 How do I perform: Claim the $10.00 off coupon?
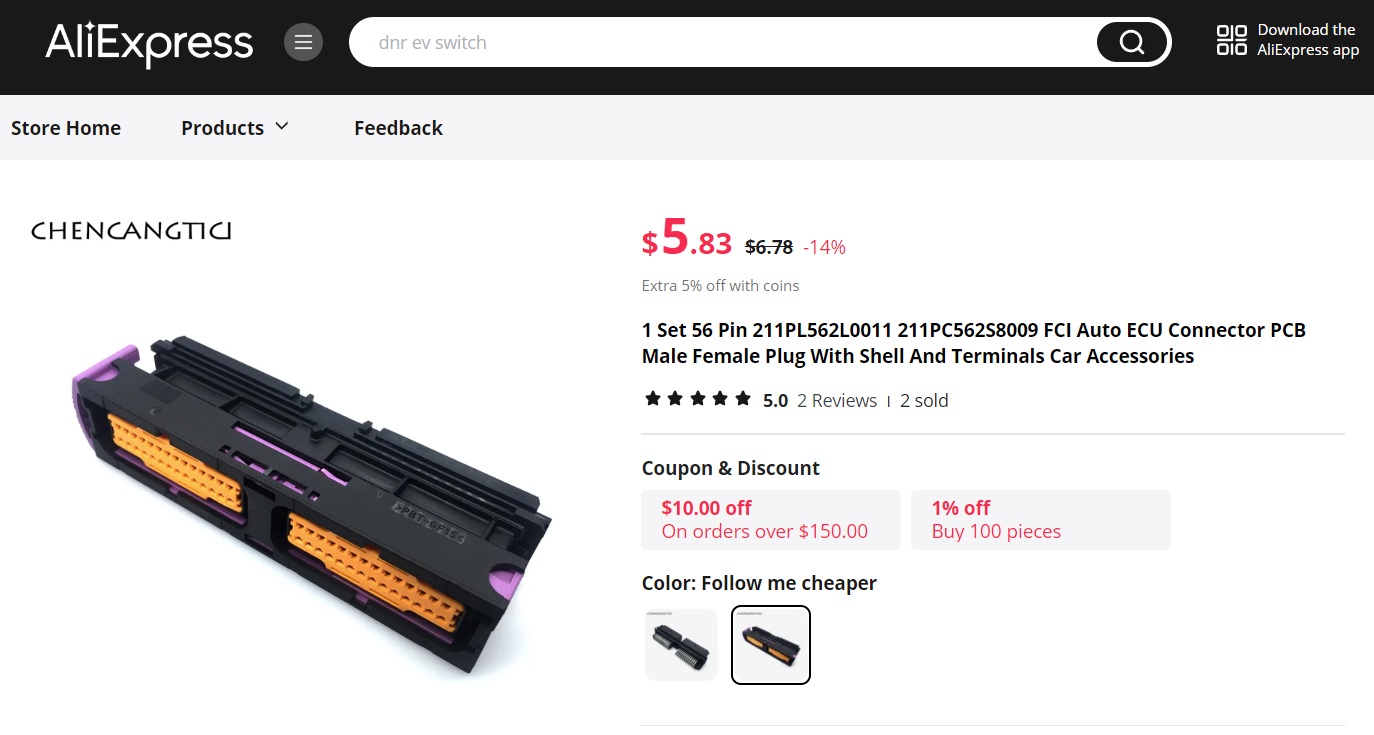(x=770, y=520)
